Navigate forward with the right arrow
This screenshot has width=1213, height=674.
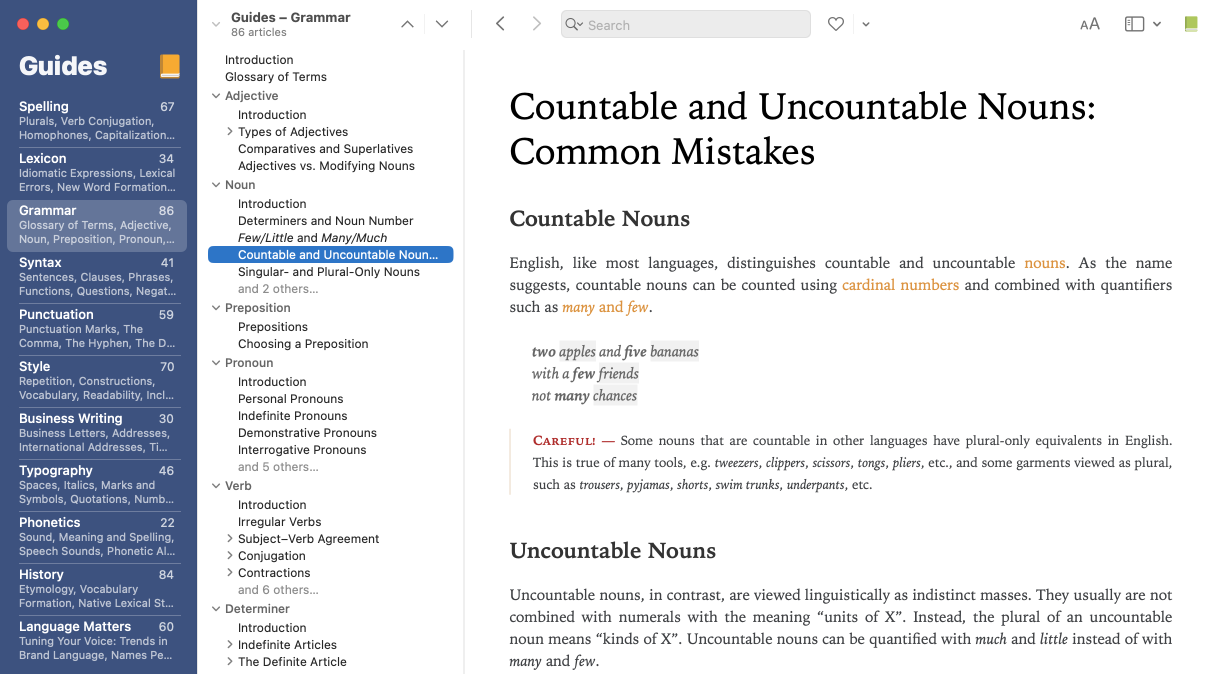point(537,24)
